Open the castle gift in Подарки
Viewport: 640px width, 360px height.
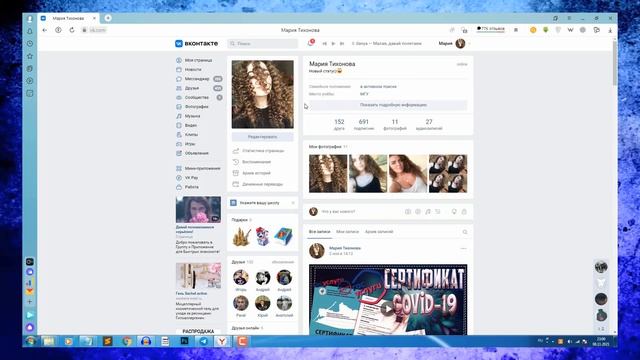coord(241,237)
